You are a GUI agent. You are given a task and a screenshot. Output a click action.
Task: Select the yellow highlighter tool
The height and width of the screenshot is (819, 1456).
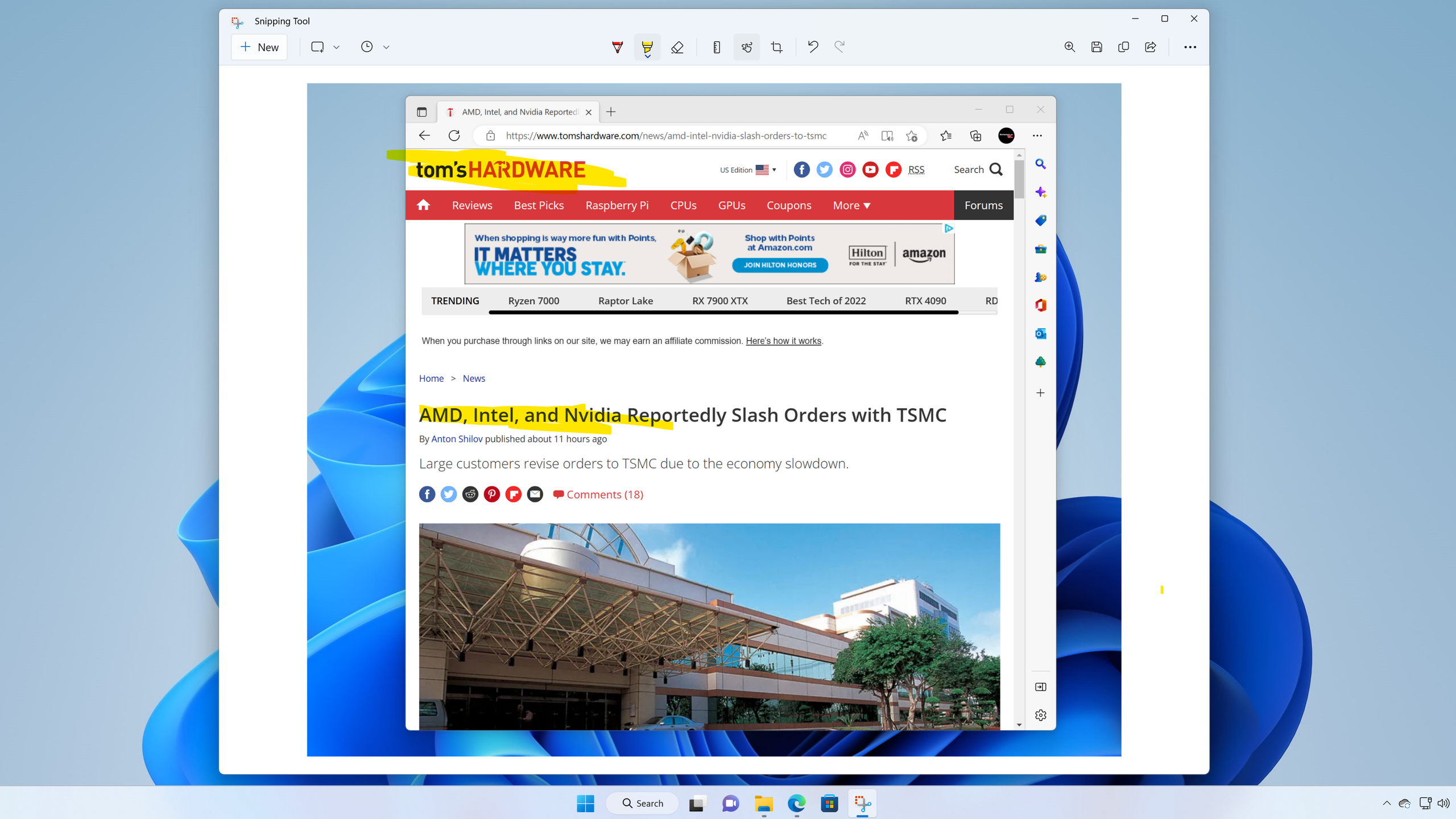tap(647, 47)
